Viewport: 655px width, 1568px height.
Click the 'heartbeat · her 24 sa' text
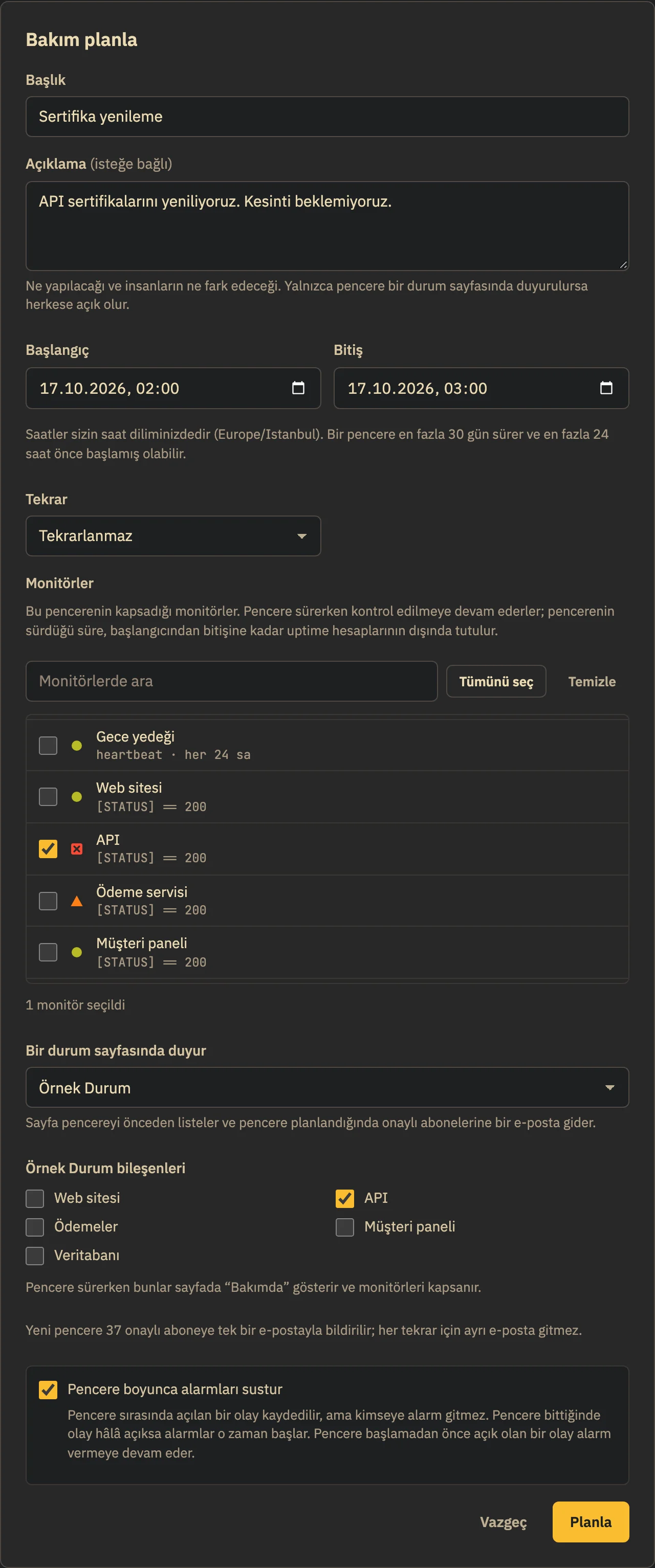click(x=173, y=755)
